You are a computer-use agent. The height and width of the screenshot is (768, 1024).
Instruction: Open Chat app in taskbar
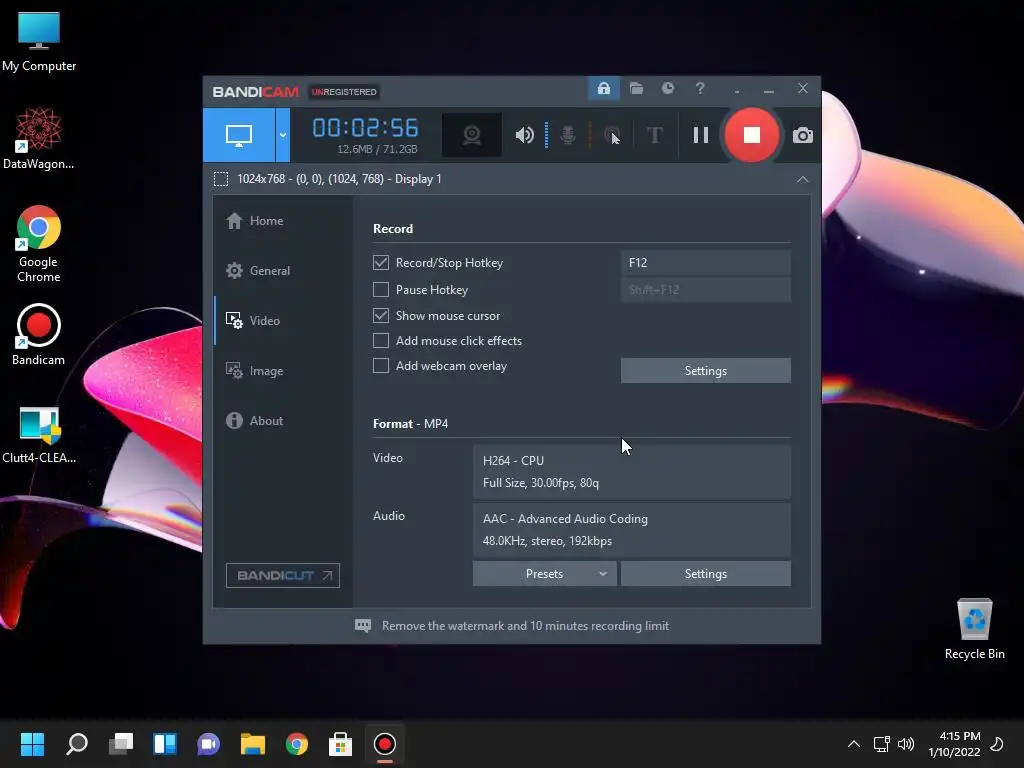(208, 744)
